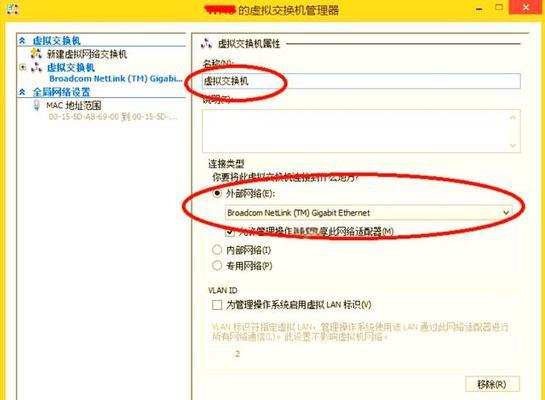Collapse the 虚拟交换机 section chevron
Viewport: 545px width, 400px height.
[22, 41]
